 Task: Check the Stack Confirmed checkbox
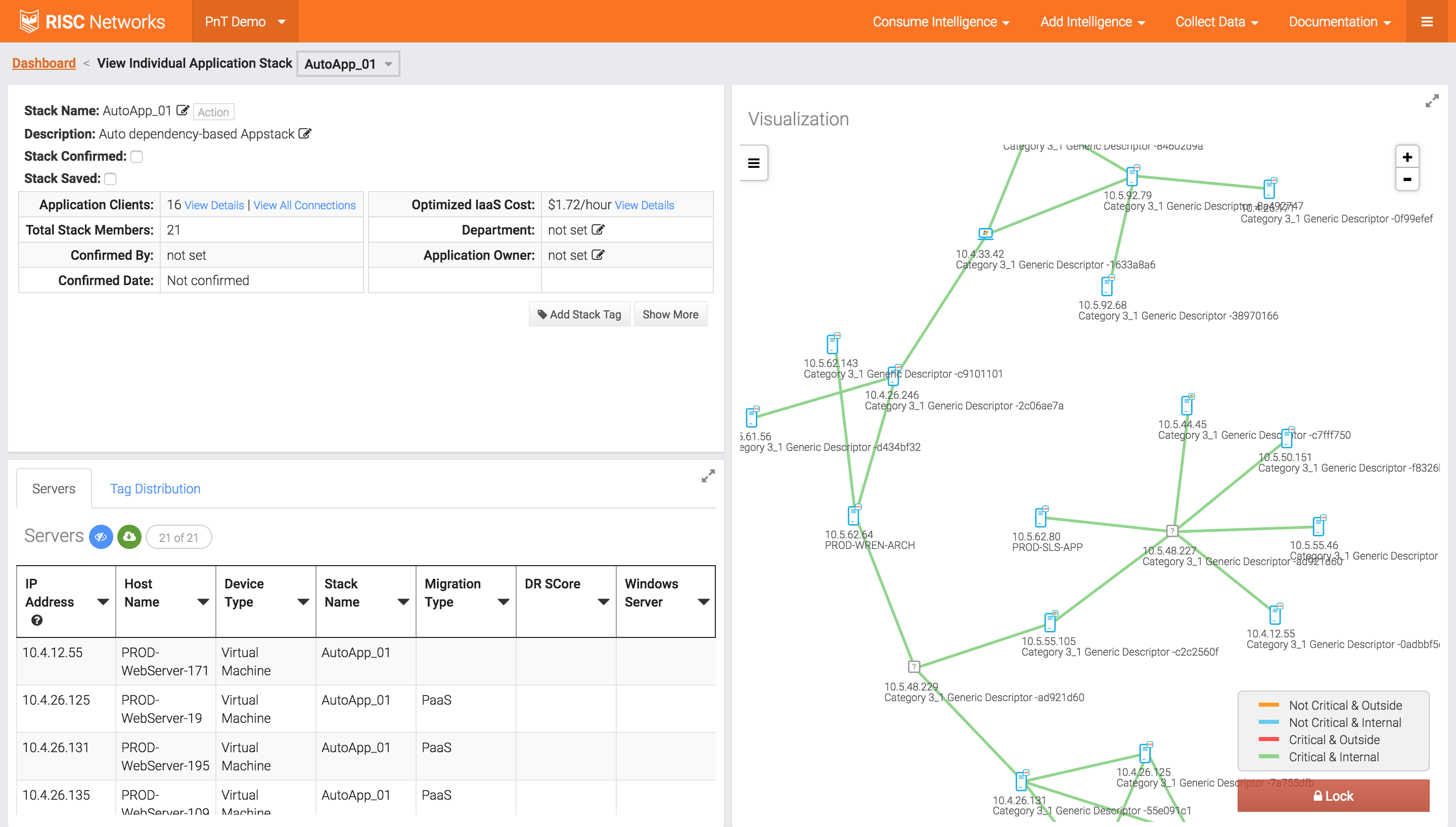point(136,156)
